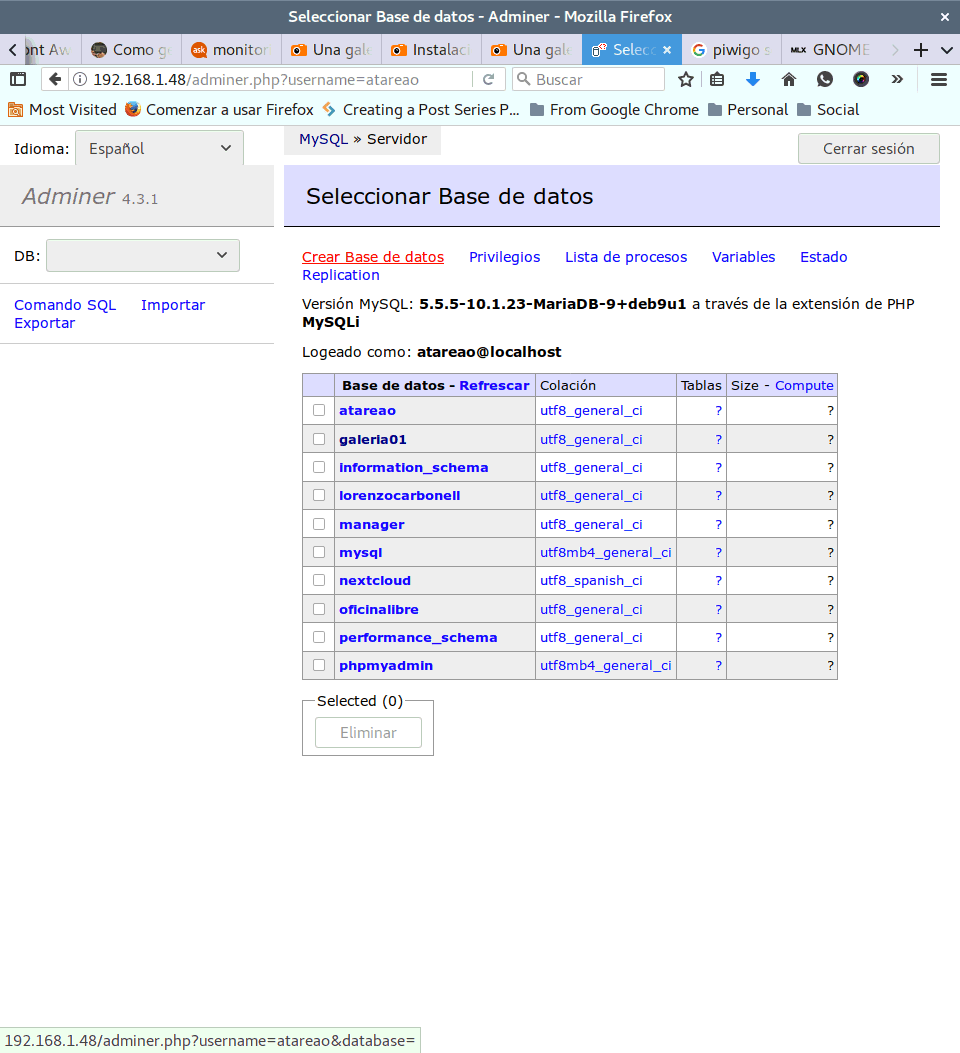
Task: Open the bookmarks list icon
Action: [x=717, y=79]
